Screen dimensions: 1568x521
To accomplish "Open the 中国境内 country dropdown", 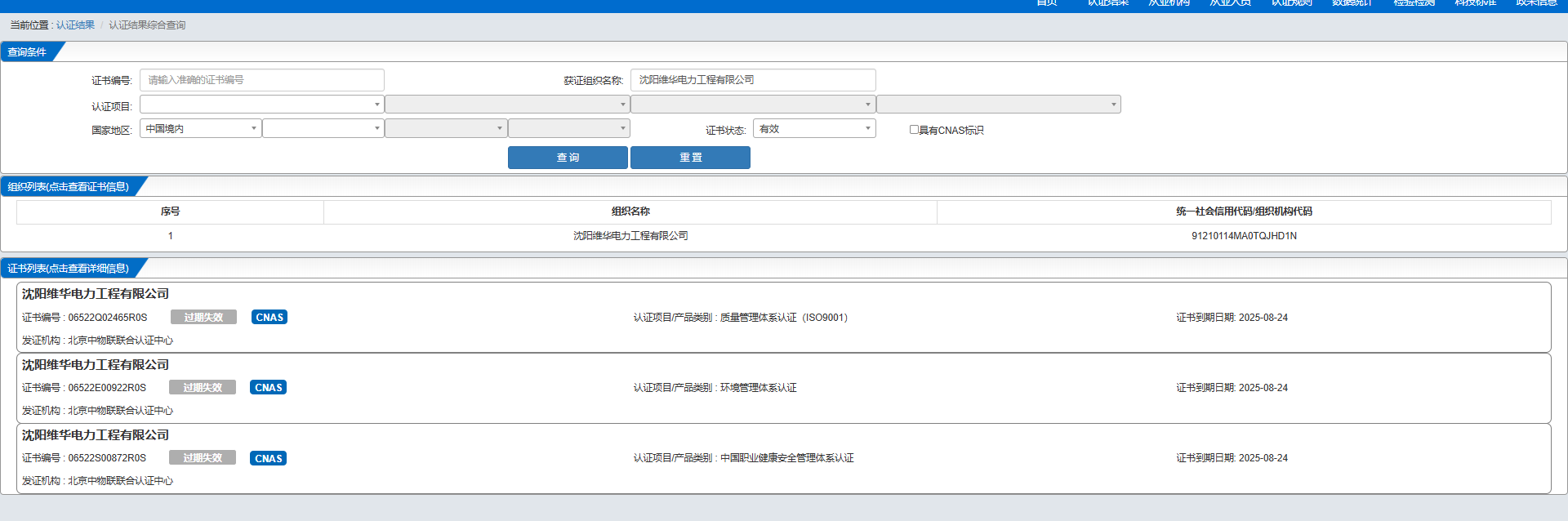I will point(201,129).
